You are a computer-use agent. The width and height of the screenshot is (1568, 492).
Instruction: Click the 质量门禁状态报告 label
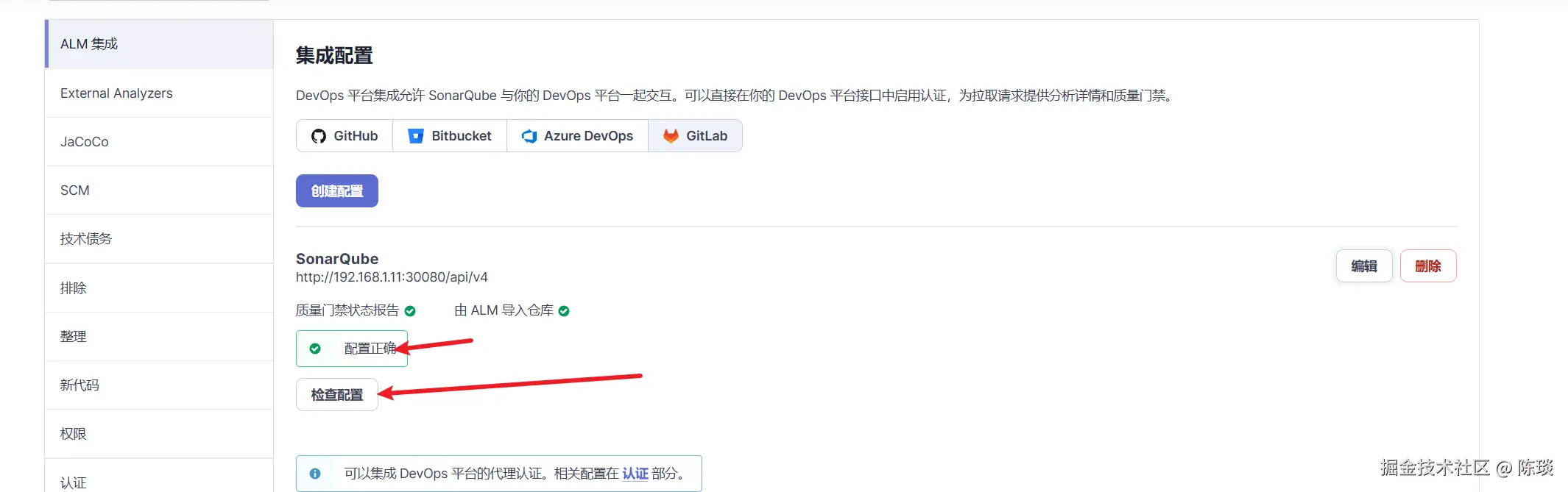pyautogui.click(x=347, y=310)
